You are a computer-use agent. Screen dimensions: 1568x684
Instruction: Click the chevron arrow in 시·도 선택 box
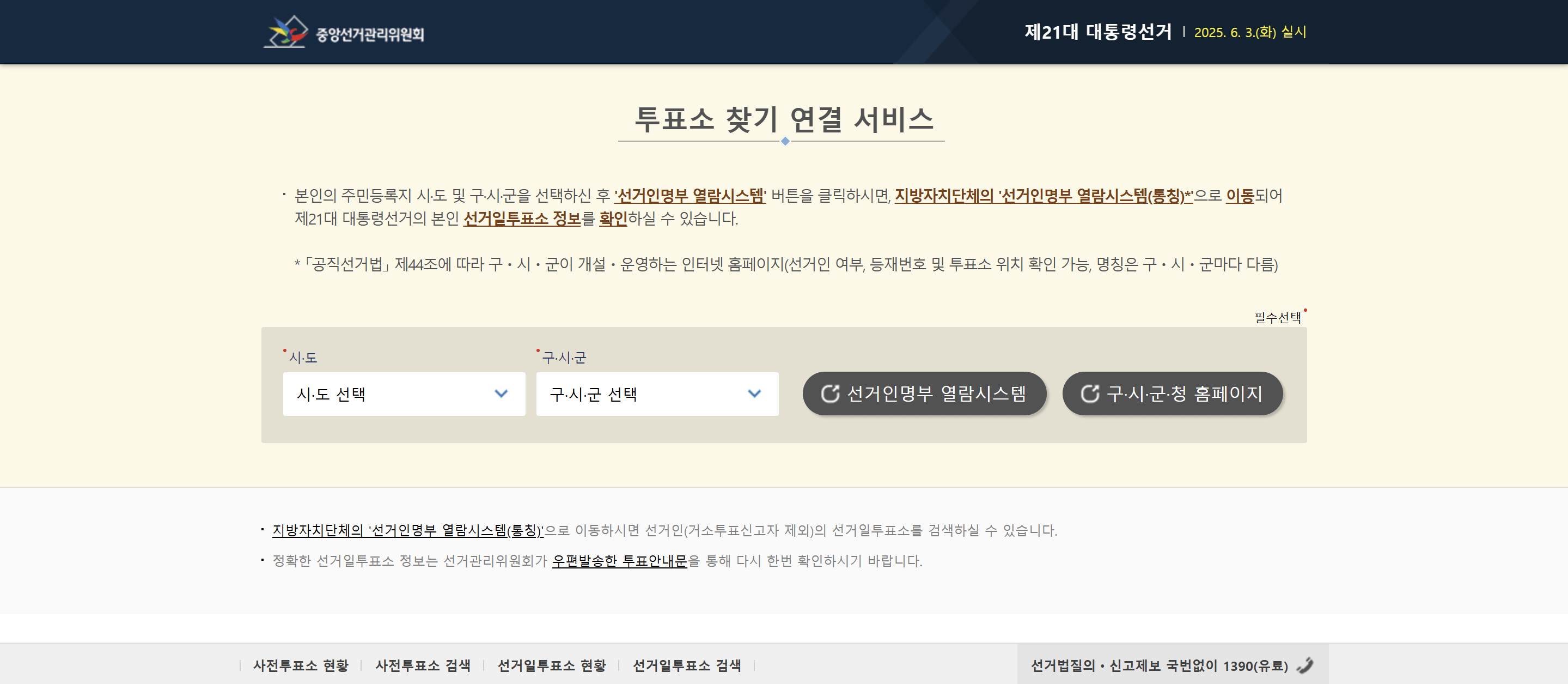click(501, 394)
